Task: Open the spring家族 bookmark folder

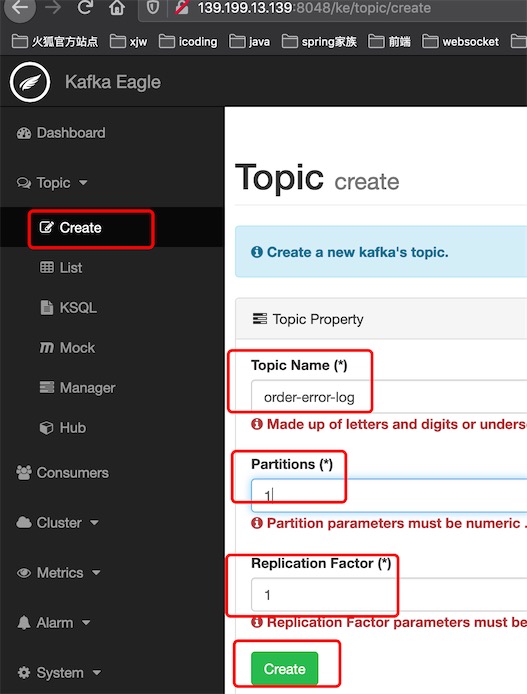Action: [319, 42]
